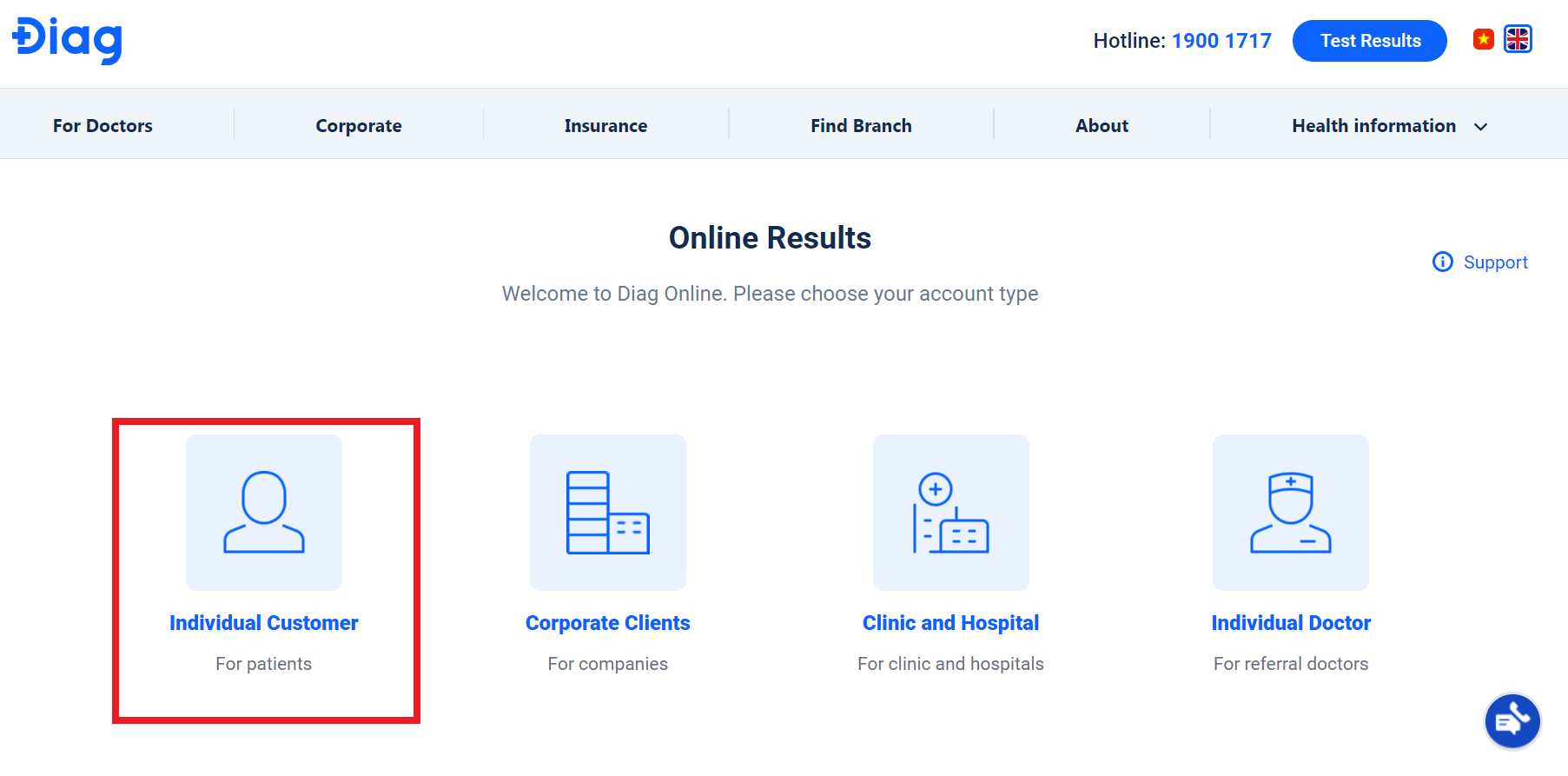Call hotline number 1900 1717

1221,41
